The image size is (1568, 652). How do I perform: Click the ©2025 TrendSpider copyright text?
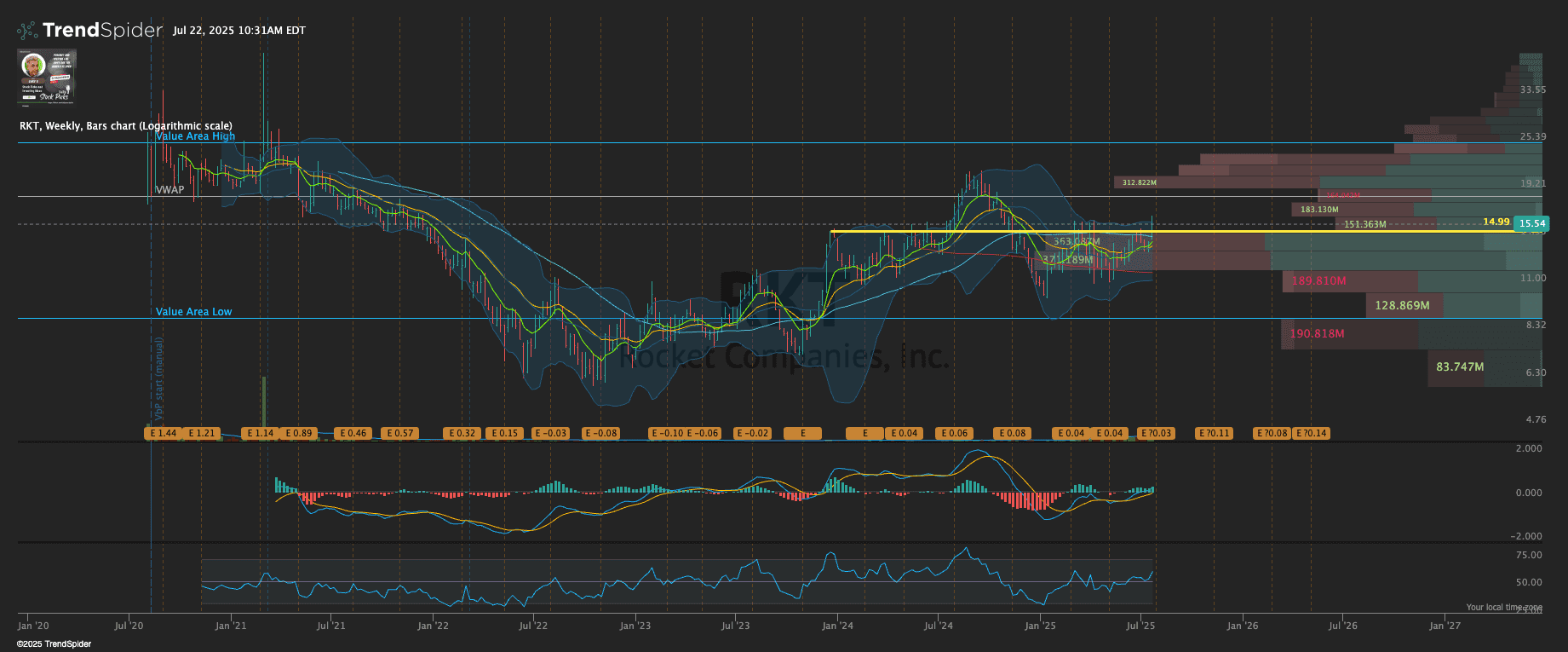(x=54, y=644)
